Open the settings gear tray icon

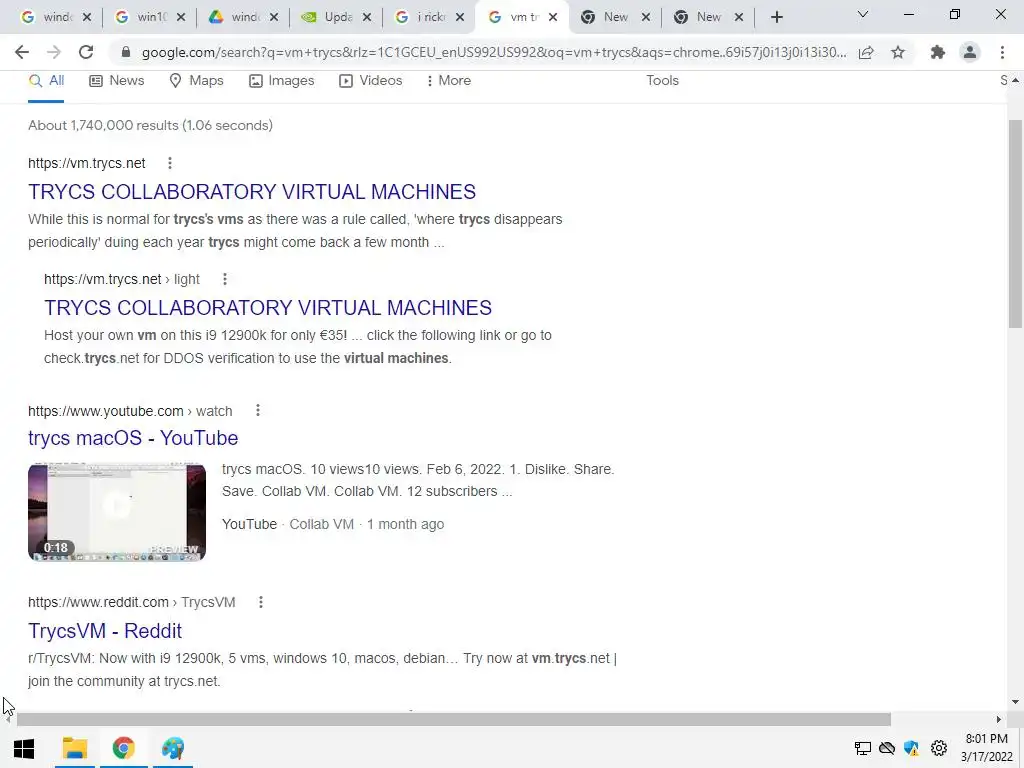click(939, 748)
